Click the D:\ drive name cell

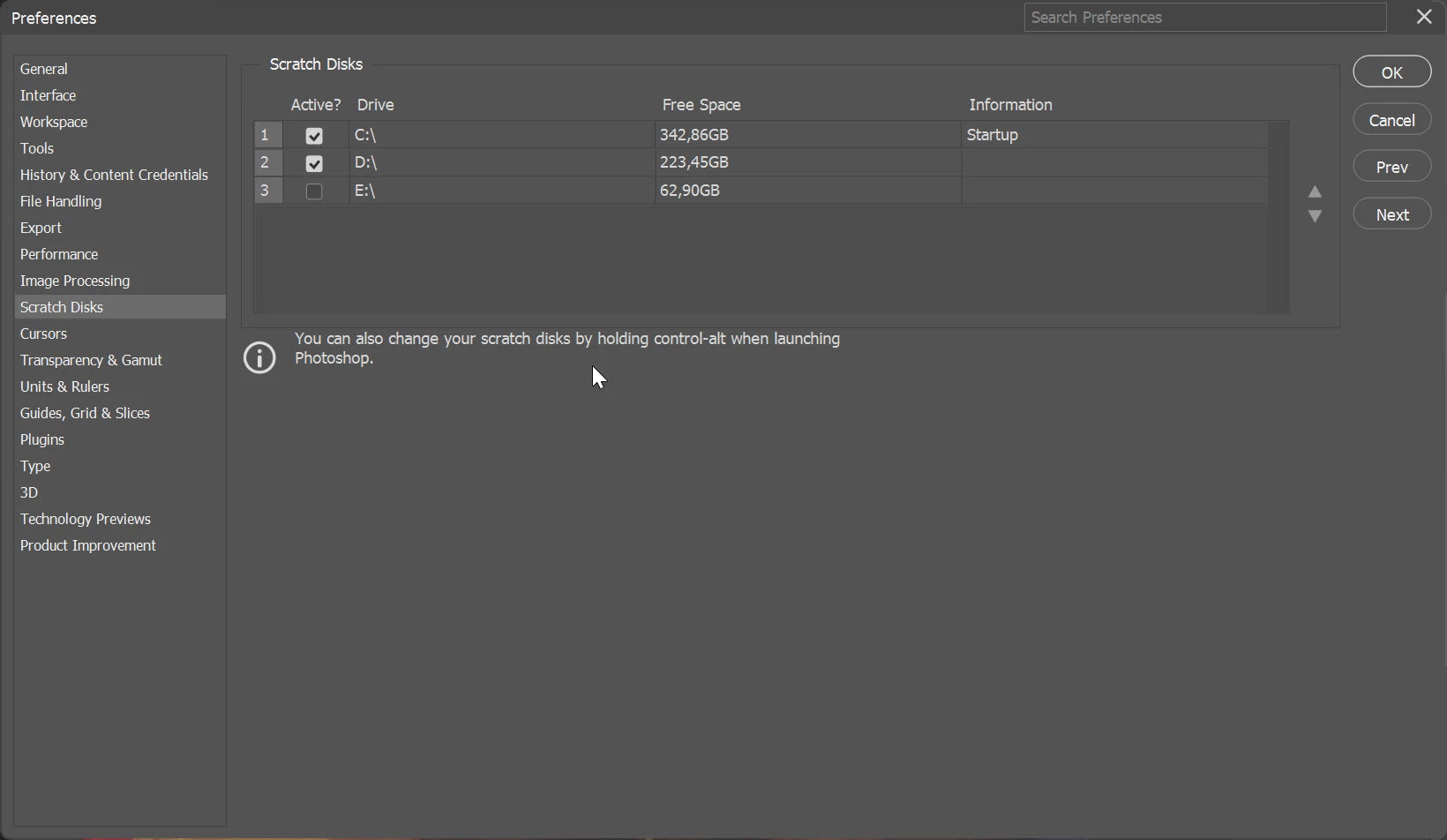tap(501, 162)
